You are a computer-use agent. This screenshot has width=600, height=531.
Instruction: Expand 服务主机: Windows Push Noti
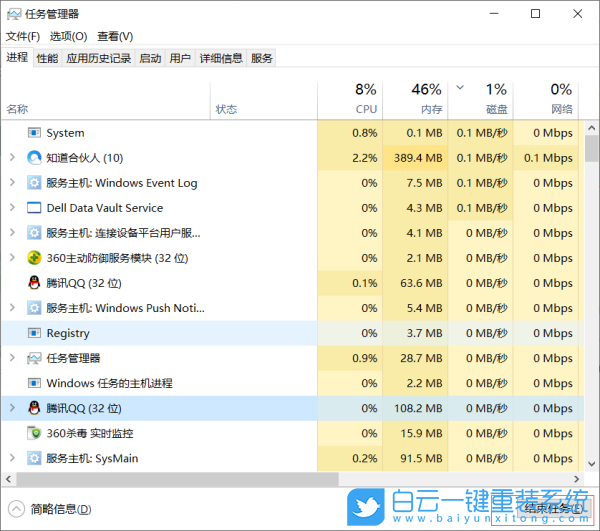coord(12,308)
